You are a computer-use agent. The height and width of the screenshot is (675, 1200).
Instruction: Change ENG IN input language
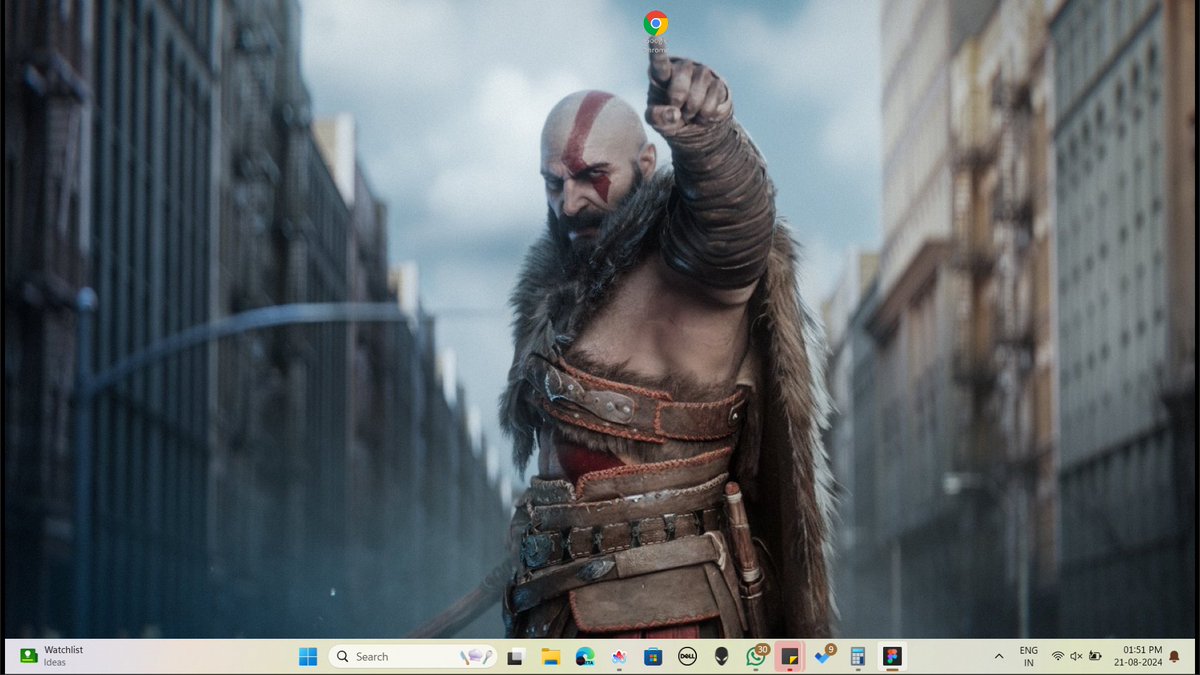point(1028,656)
